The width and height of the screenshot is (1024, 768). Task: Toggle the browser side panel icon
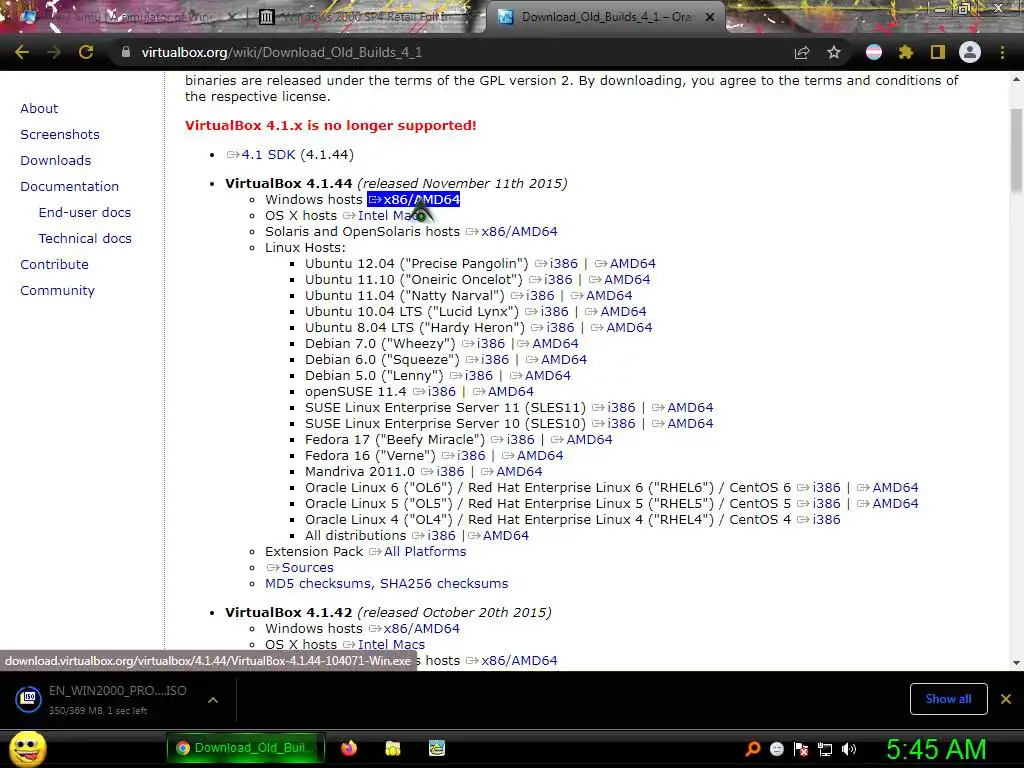point(938,52)
